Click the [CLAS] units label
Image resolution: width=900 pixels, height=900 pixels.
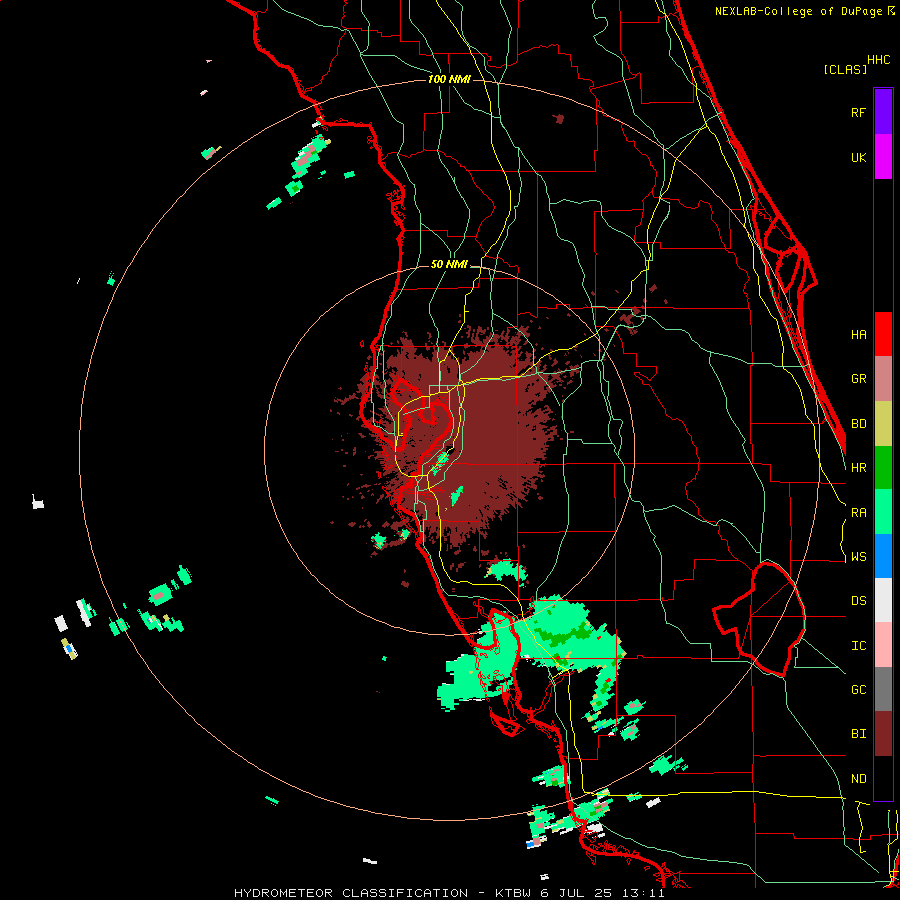pos(845,70)
